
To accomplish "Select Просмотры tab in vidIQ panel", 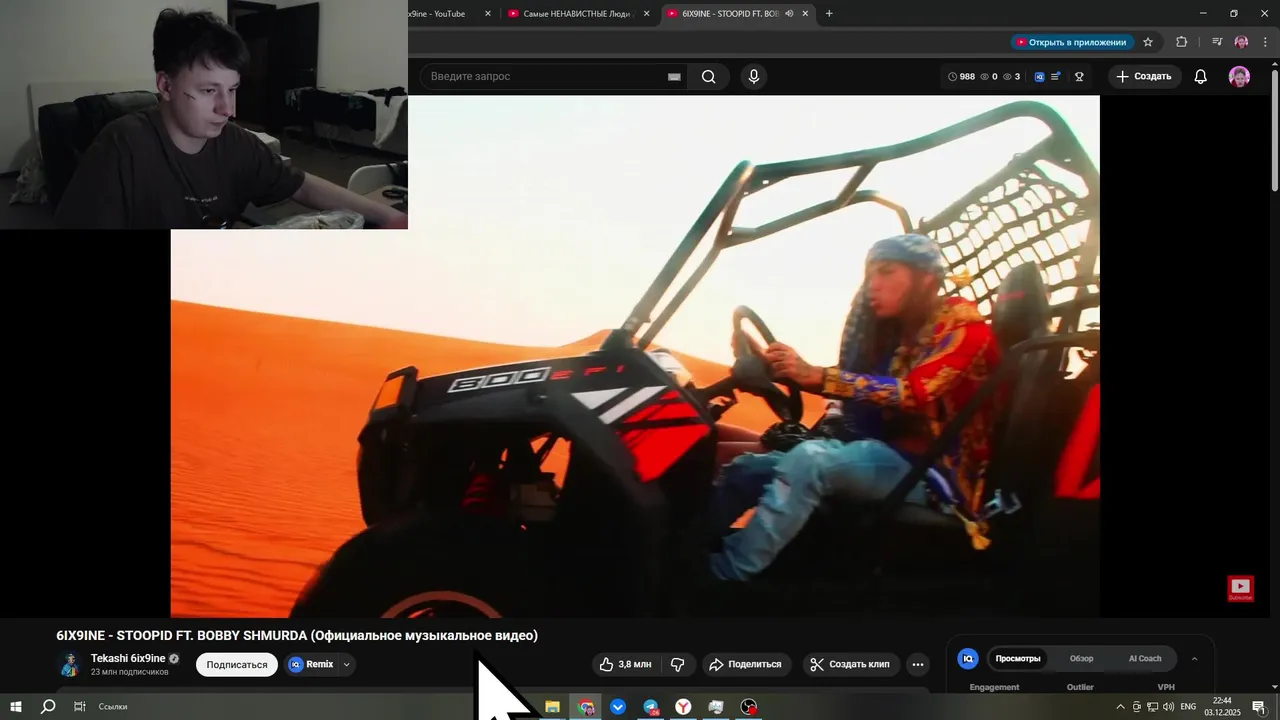I will point(1017,659).
